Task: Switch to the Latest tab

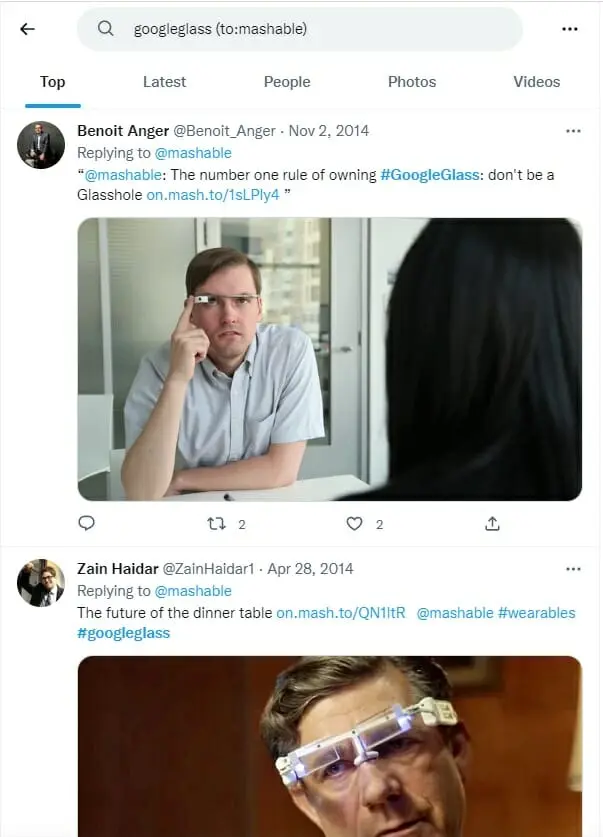Action: point(164,82)
